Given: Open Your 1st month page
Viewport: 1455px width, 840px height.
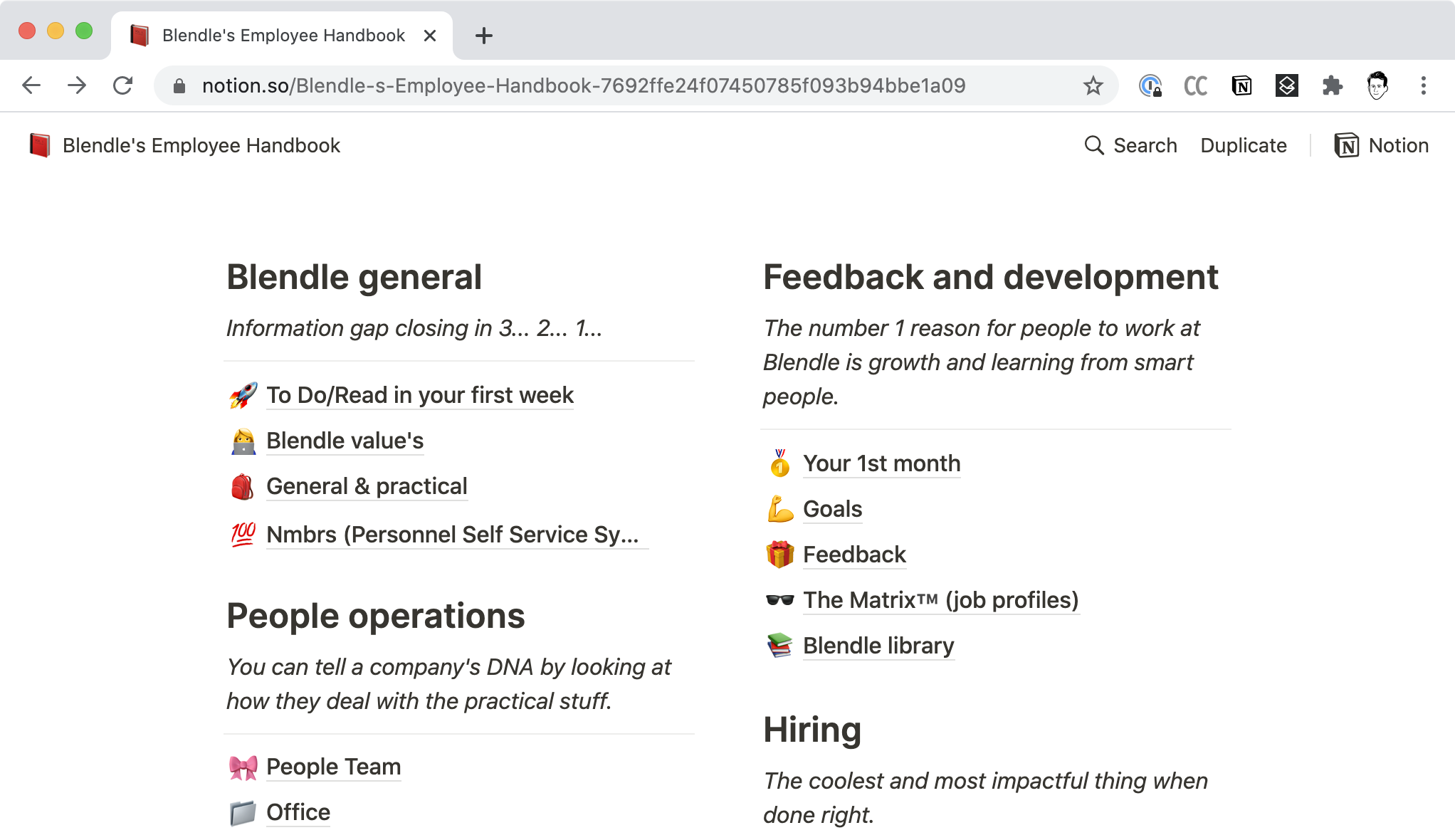Looking at the screenshot, I should click(881, 463).
